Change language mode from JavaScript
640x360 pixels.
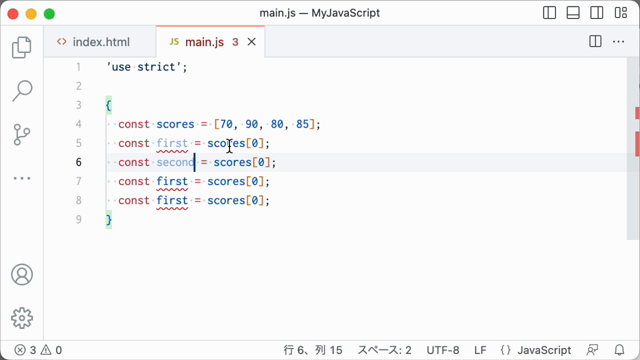coord(536,350)
